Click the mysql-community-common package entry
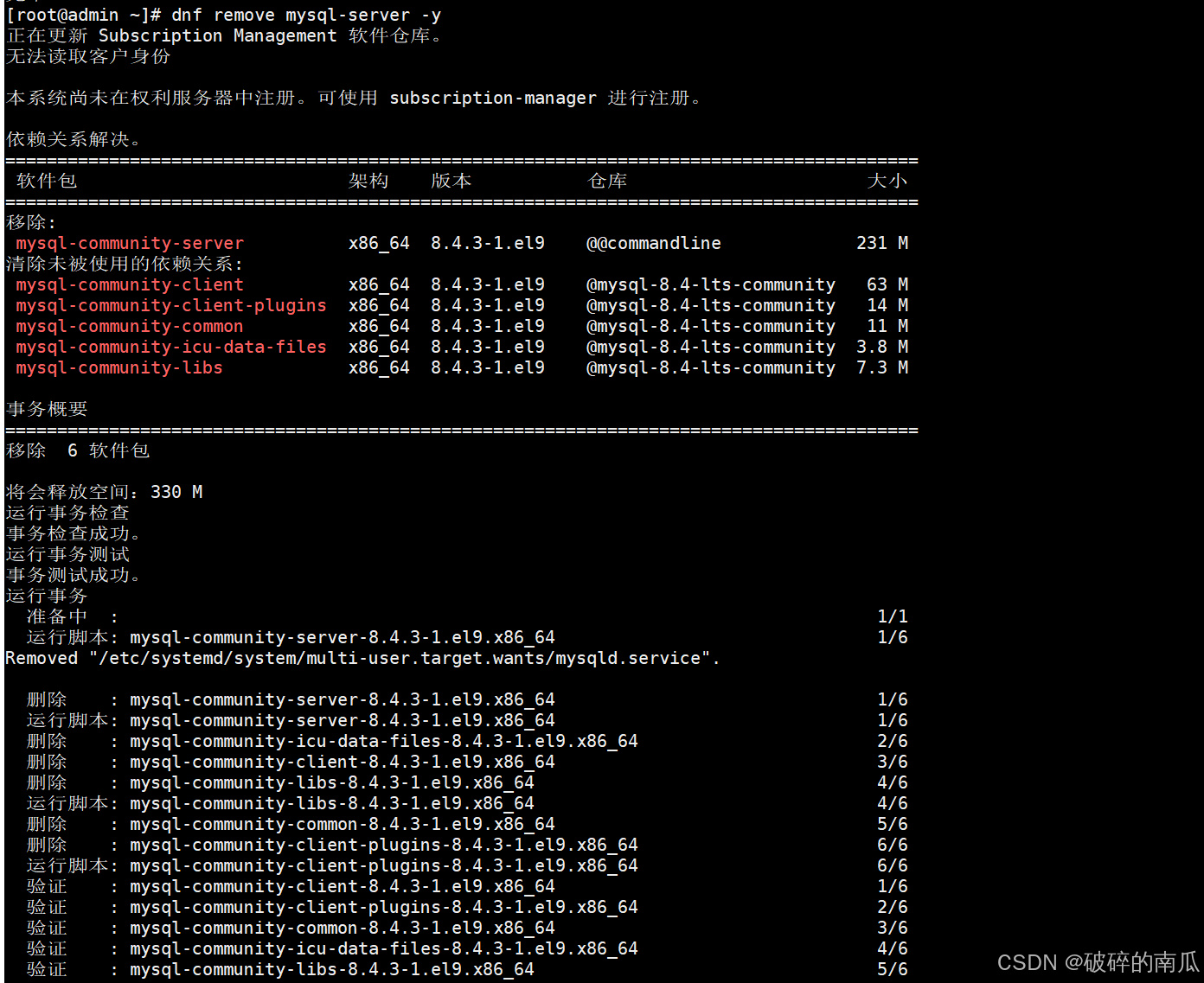Screen dimensions: 1204x983 pos(128,326)
